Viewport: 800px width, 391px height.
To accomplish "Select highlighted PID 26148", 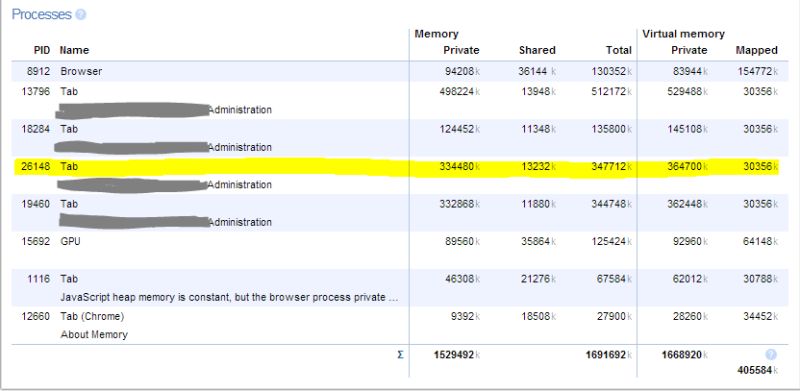I will pos(36,166).
